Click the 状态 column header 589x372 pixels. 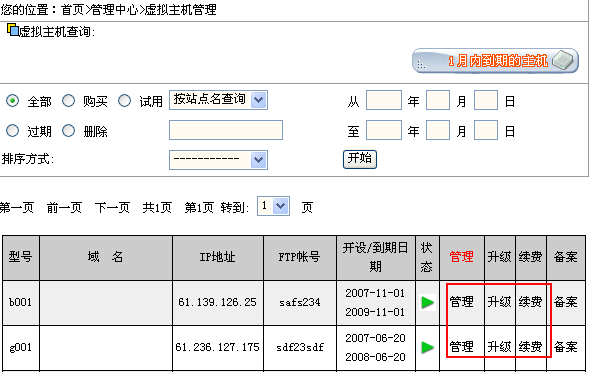(x=427, y=257)
